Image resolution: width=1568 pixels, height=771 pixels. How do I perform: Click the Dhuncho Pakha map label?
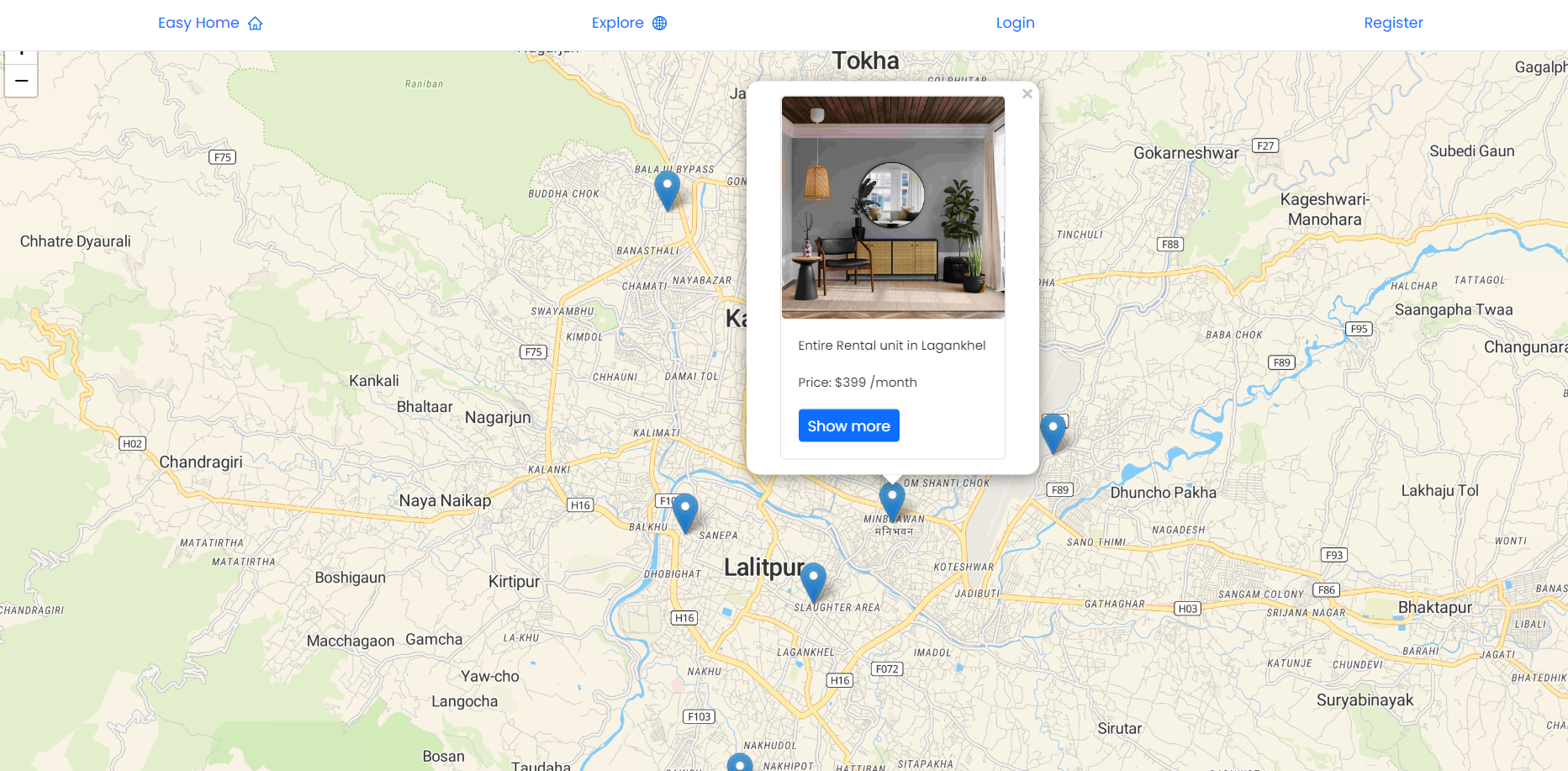click(1163, 493)
